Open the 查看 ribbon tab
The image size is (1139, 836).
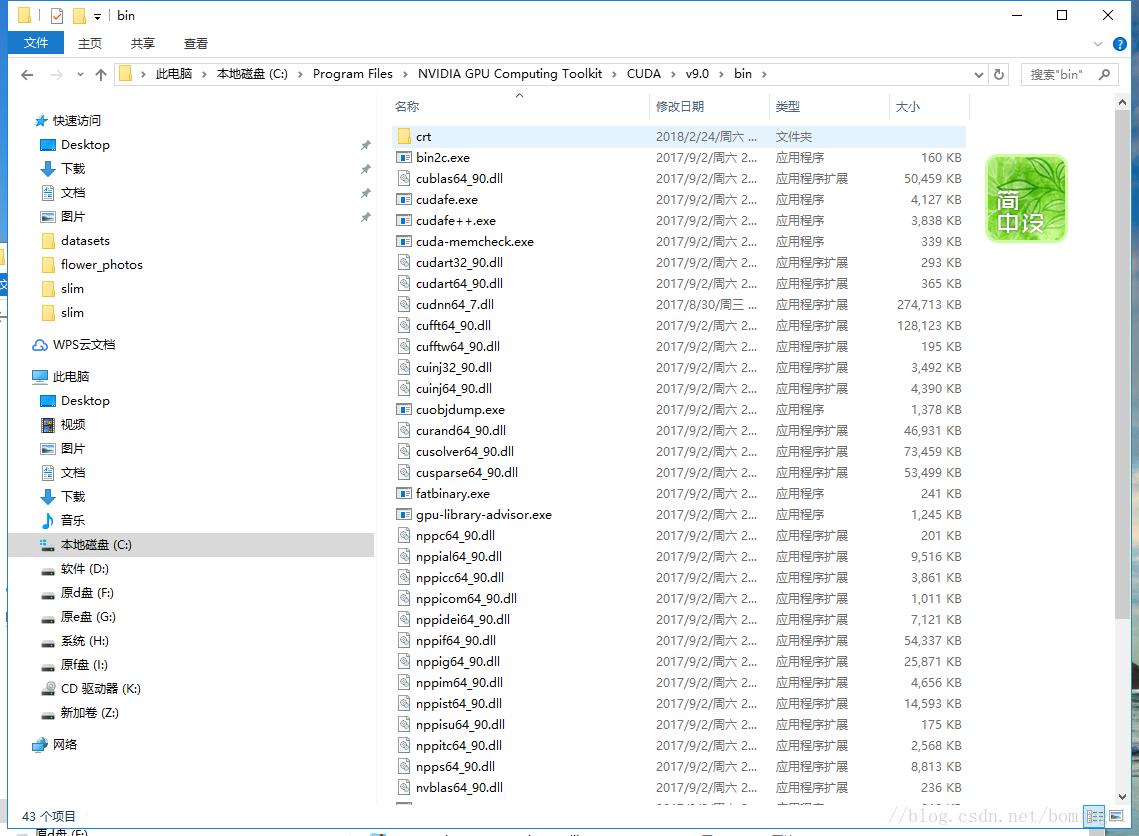195,43
